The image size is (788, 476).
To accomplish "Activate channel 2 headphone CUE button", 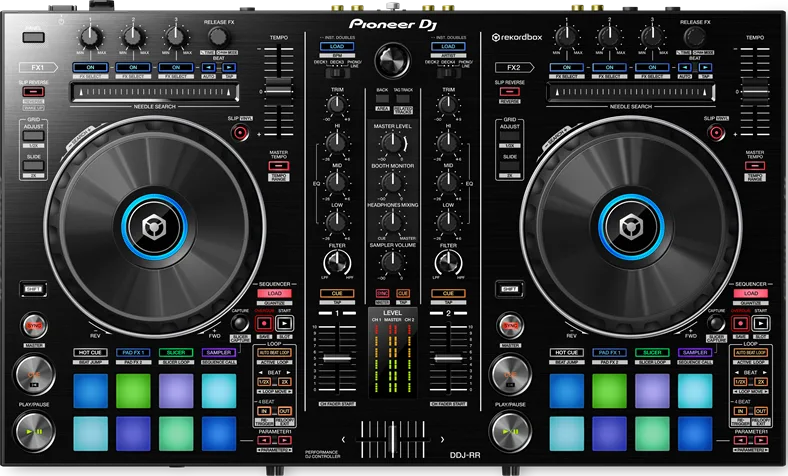I will tap(448, 293).
